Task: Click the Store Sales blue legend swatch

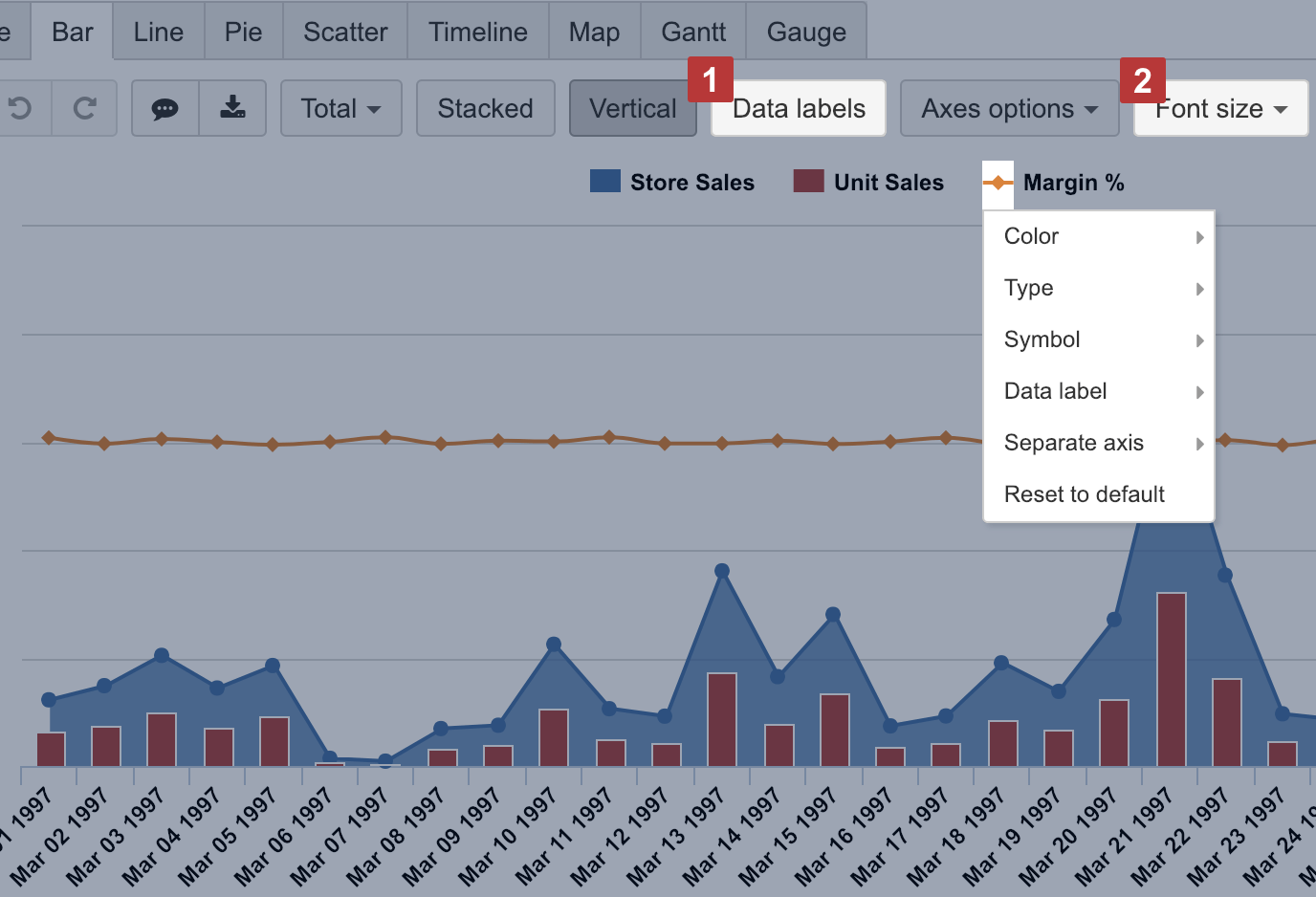Action: pyautogui.click(x=605, y=182)
